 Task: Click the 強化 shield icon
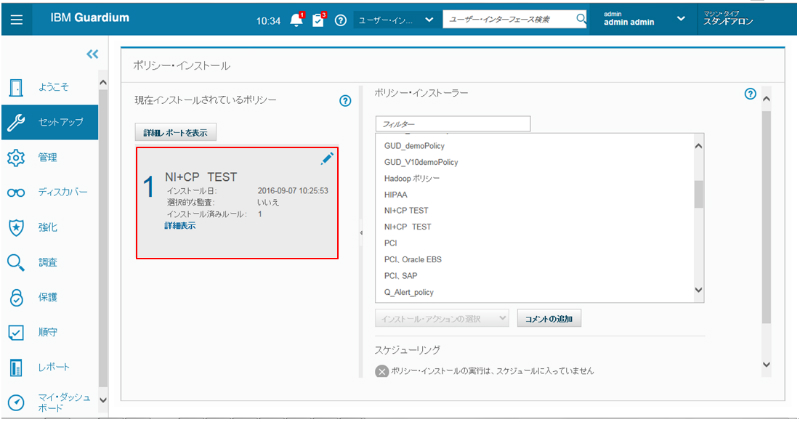pyautogui.click(x=16, y=228)
